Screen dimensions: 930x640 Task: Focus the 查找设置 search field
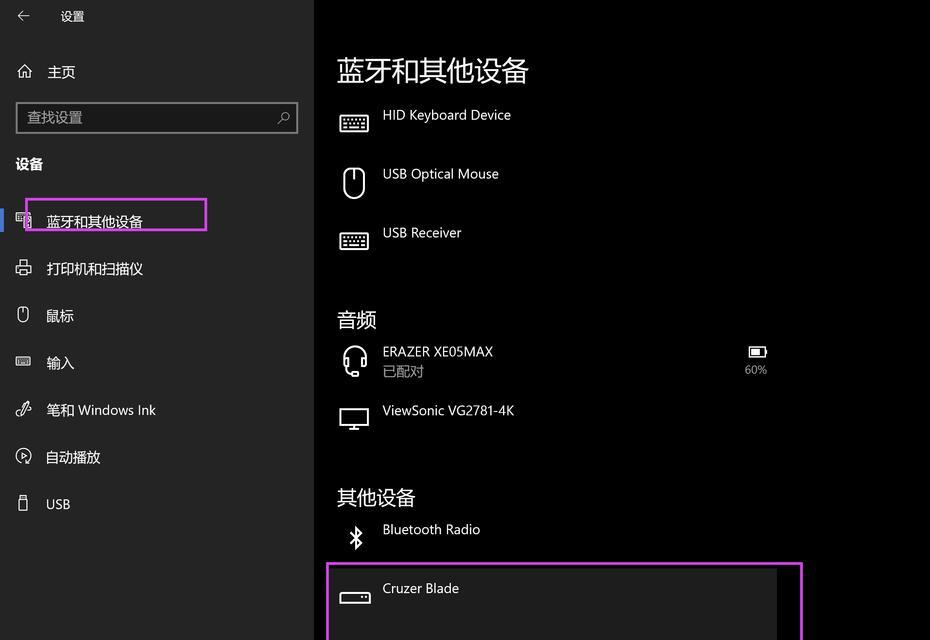pyautogui.click(x=157, y=117)
